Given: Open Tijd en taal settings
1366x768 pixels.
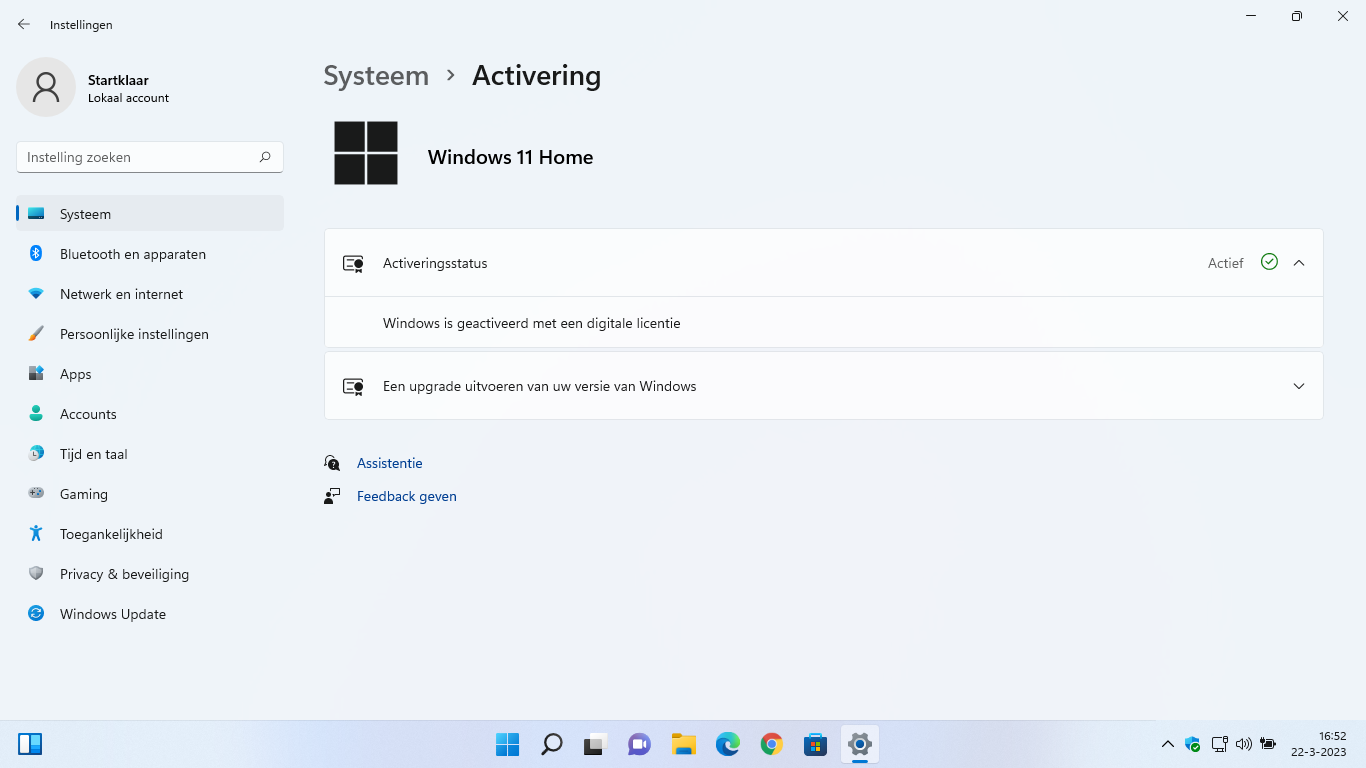Looking at the screenshot, I should [x=150, y=454].
